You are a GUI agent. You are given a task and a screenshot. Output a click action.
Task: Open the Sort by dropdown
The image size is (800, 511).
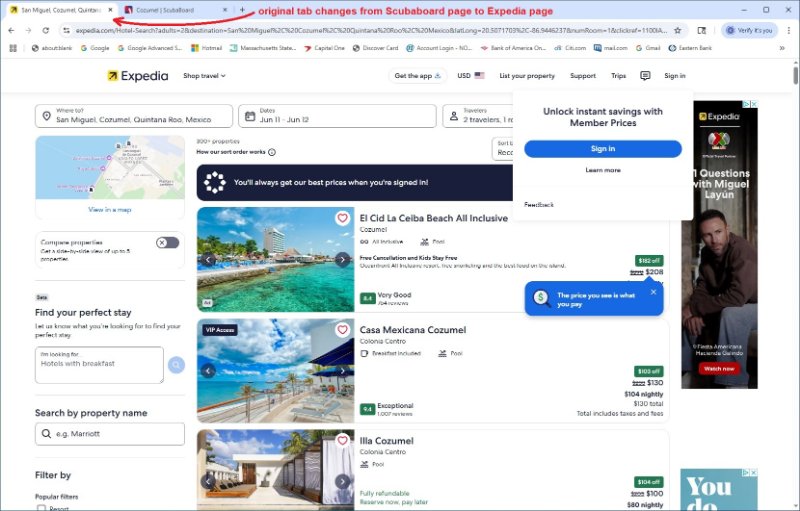pyautogui.click(x=503, y=148)
